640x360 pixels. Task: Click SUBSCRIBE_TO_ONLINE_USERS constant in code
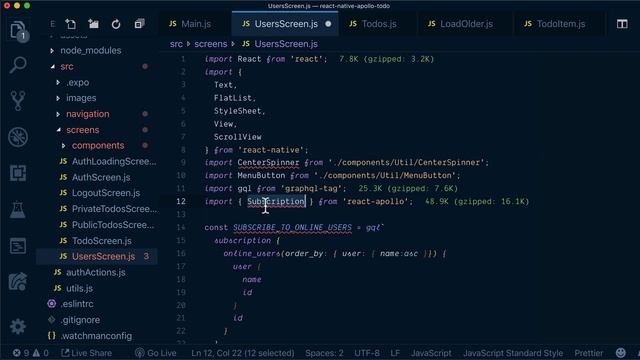(292, 227)
